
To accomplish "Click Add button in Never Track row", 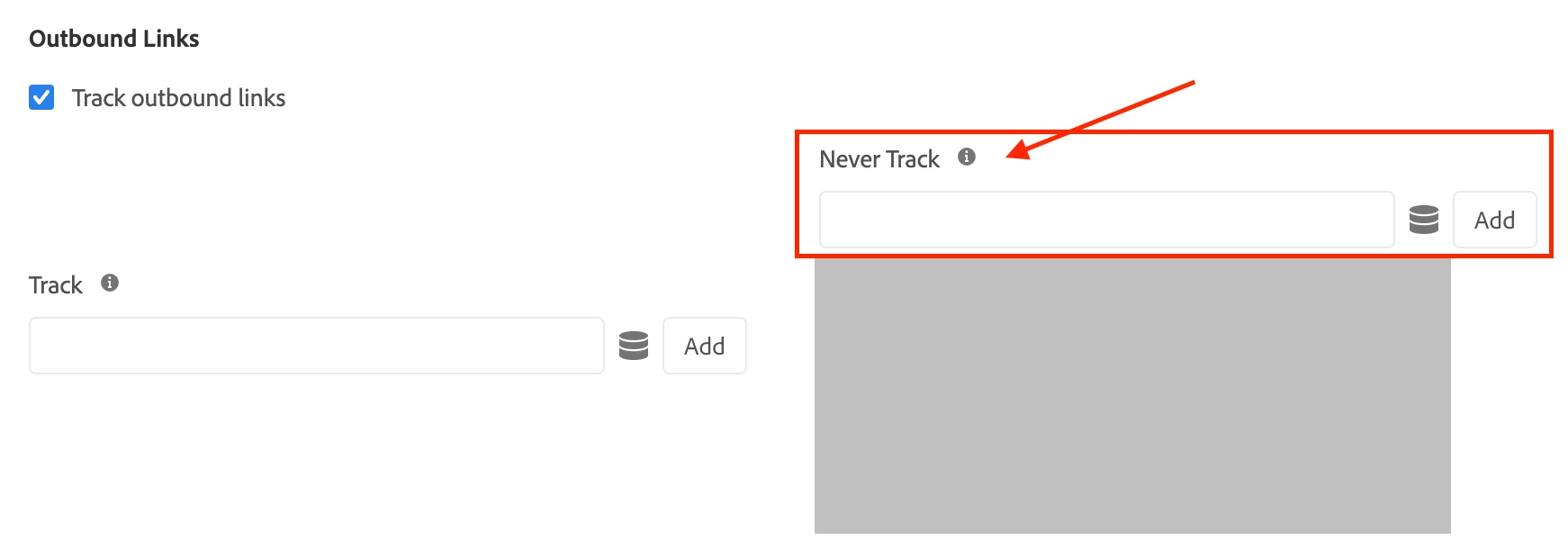I will click(1495, 220).
